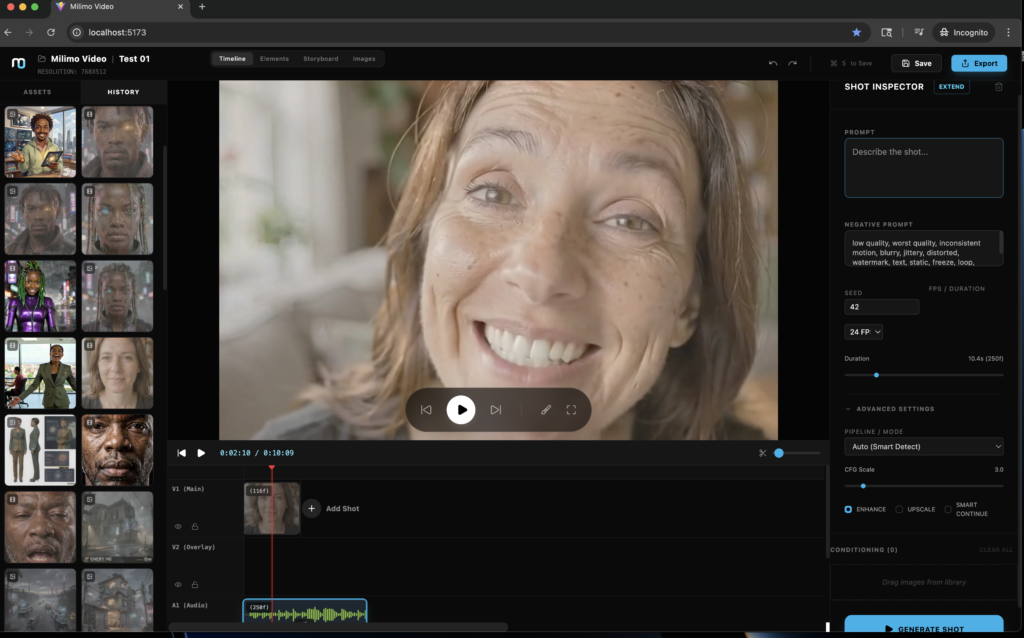
Task: Enable the Smart Continue checkbox
Action: [948, 509]
